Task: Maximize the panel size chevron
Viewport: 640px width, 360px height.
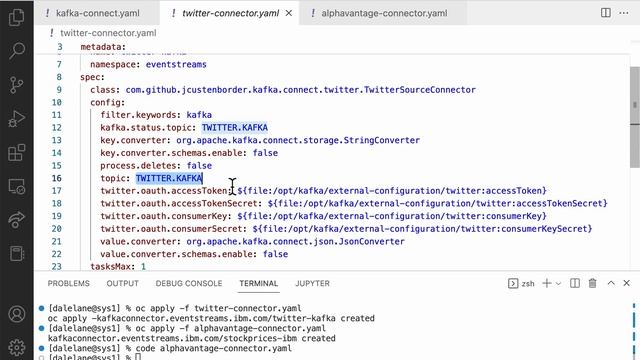Action: pyautogui.click(x=611, y=283)
